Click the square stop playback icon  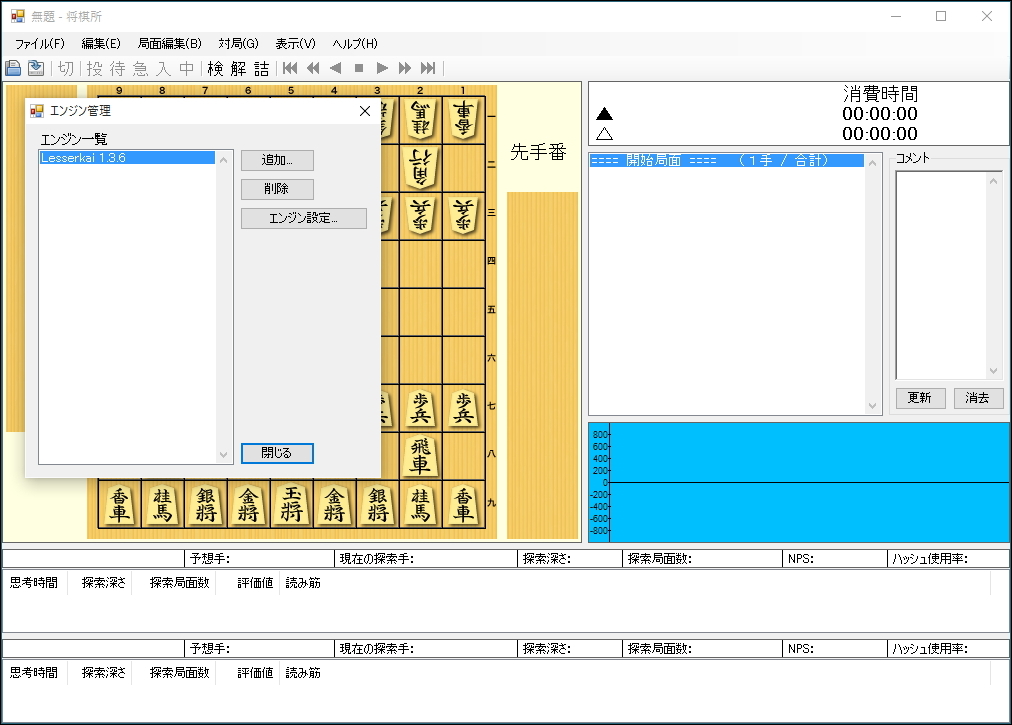(x=358, y=67)
